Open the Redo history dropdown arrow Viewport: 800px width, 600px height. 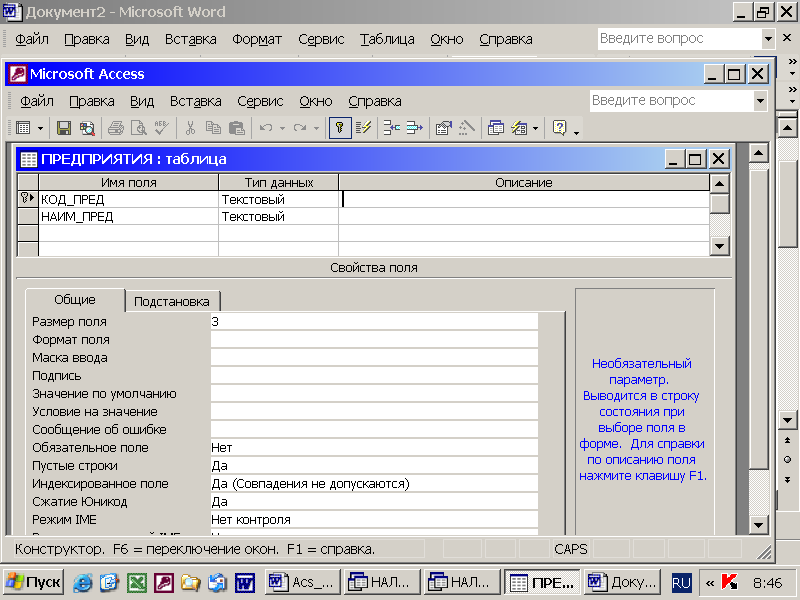[316, 128]
